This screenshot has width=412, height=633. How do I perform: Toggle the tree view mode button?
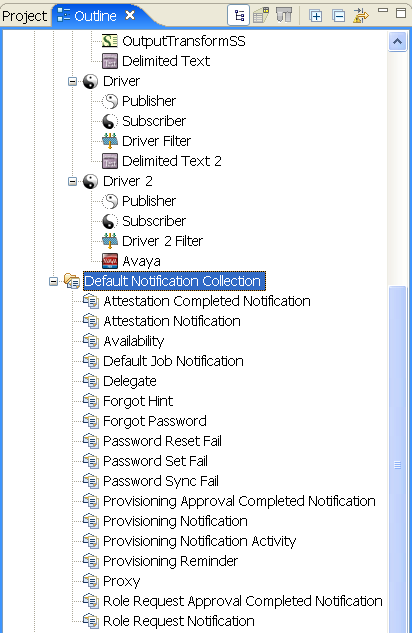(x=239, y=15)
